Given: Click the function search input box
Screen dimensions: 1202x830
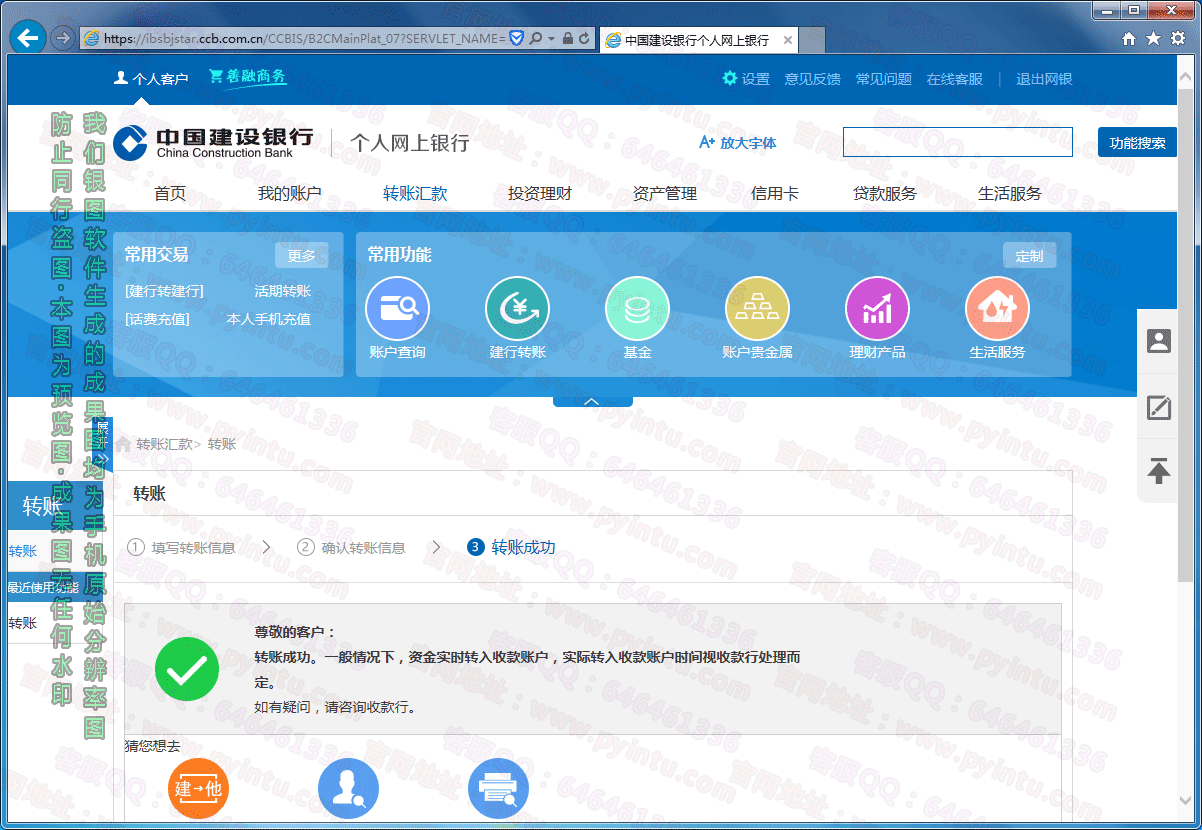Looking at the screenshot, I should tap(958, 142).
